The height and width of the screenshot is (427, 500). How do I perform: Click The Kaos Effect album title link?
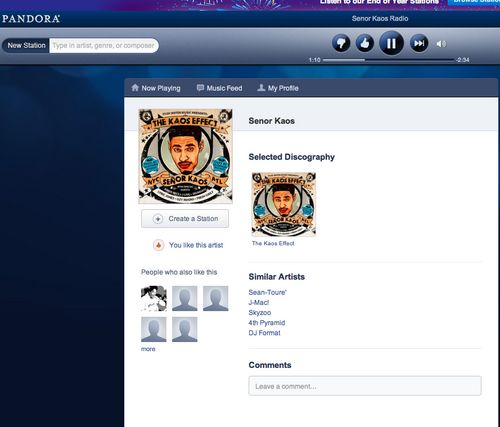pyautogui.click(x=273, y=243)
